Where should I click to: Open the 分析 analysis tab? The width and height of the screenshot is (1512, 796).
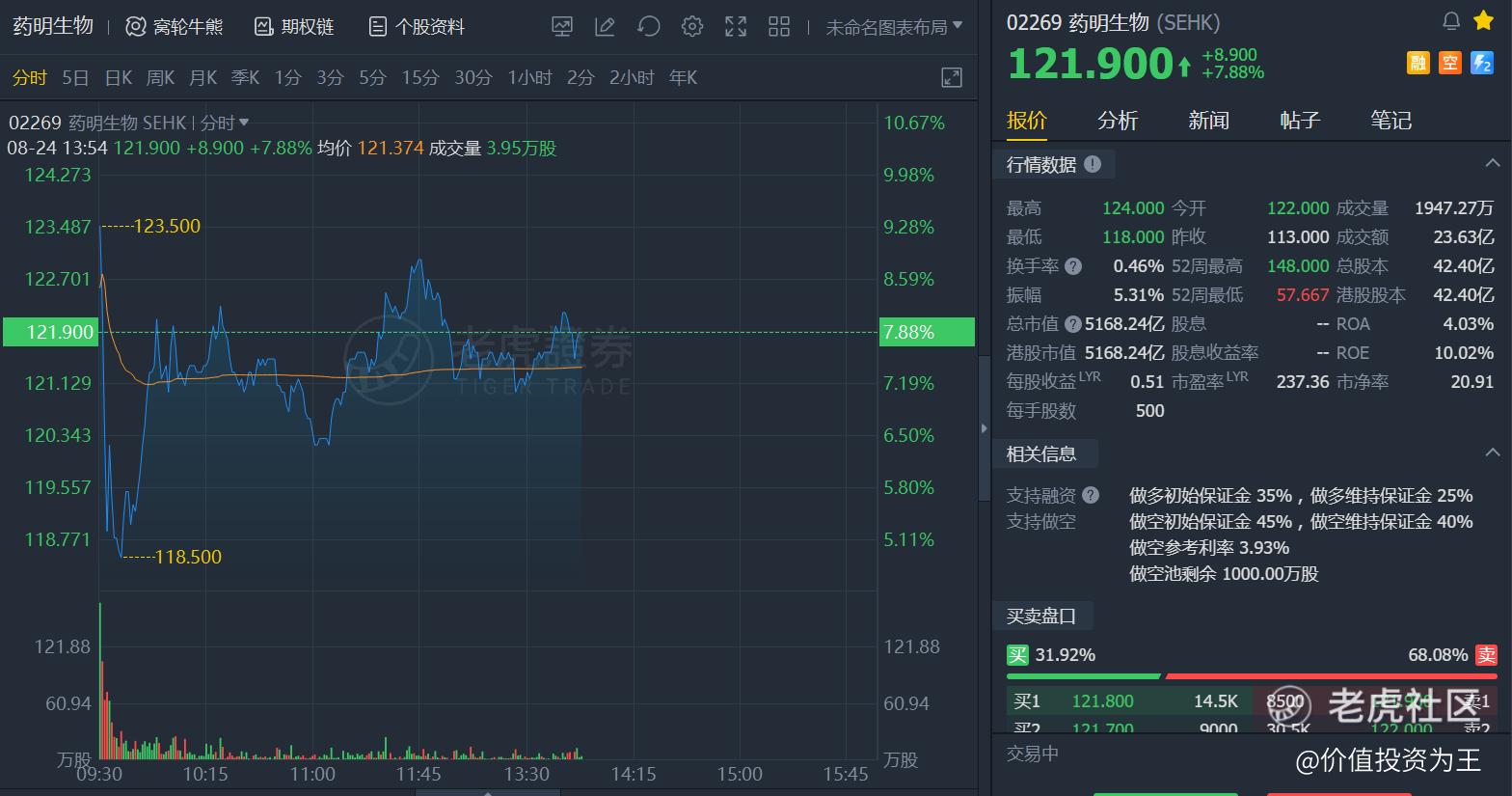click(x=1118, y=121)
